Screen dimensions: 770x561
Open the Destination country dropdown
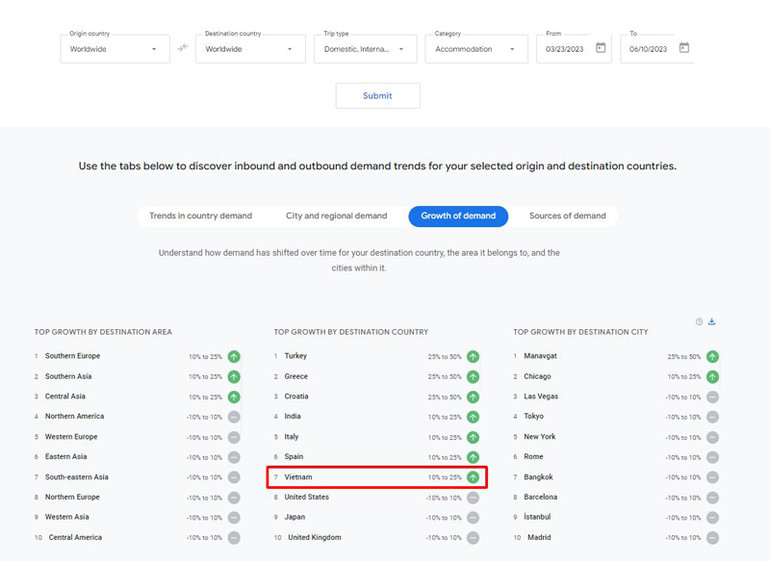pos(249,49)
